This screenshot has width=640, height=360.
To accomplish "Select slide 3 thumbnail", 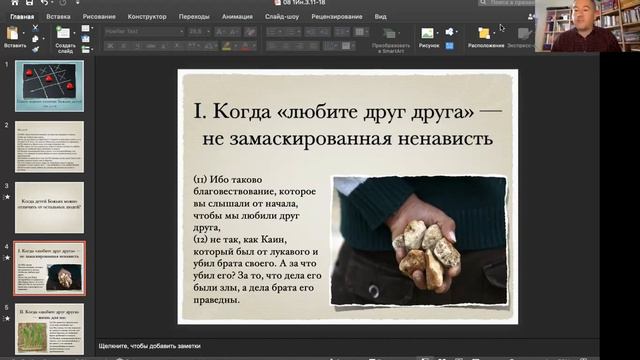I will 49,207.
